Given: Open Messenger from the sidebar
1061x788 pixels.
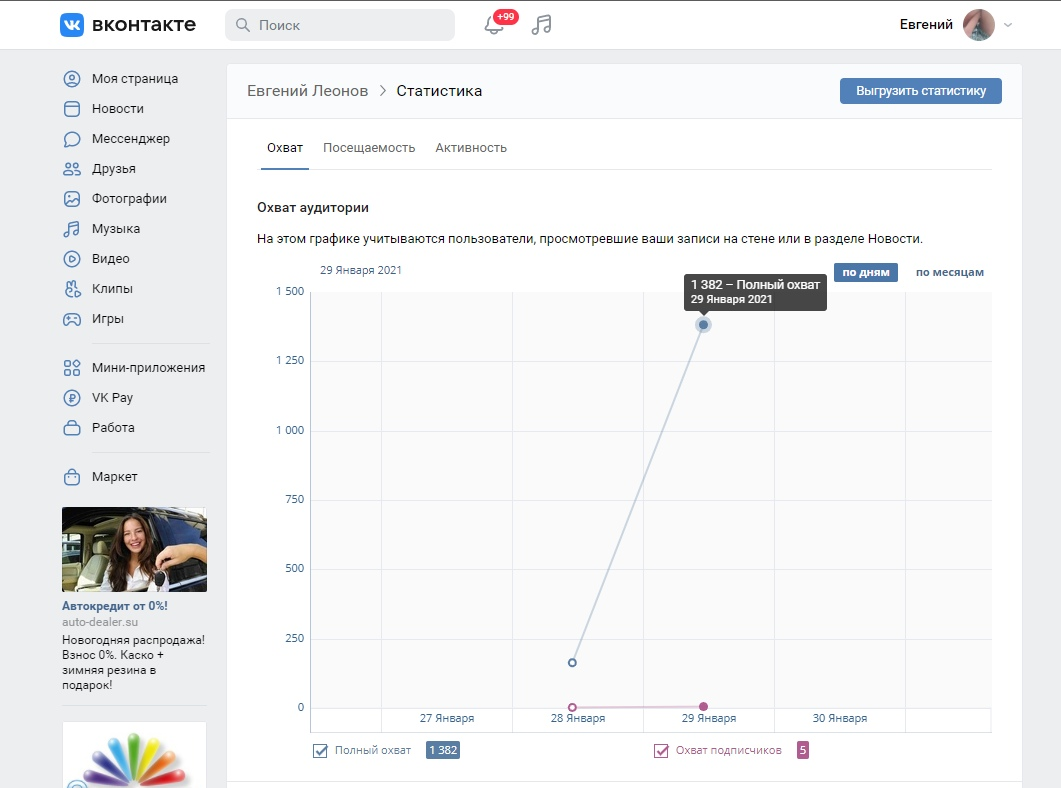Looking at the screenshot, I should pos(130,139).
